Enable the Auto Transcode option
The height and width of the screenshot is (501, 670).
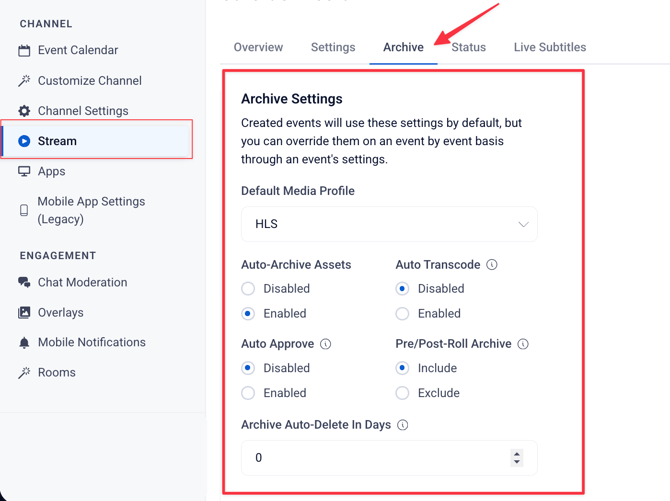click(x=402, y=314)
